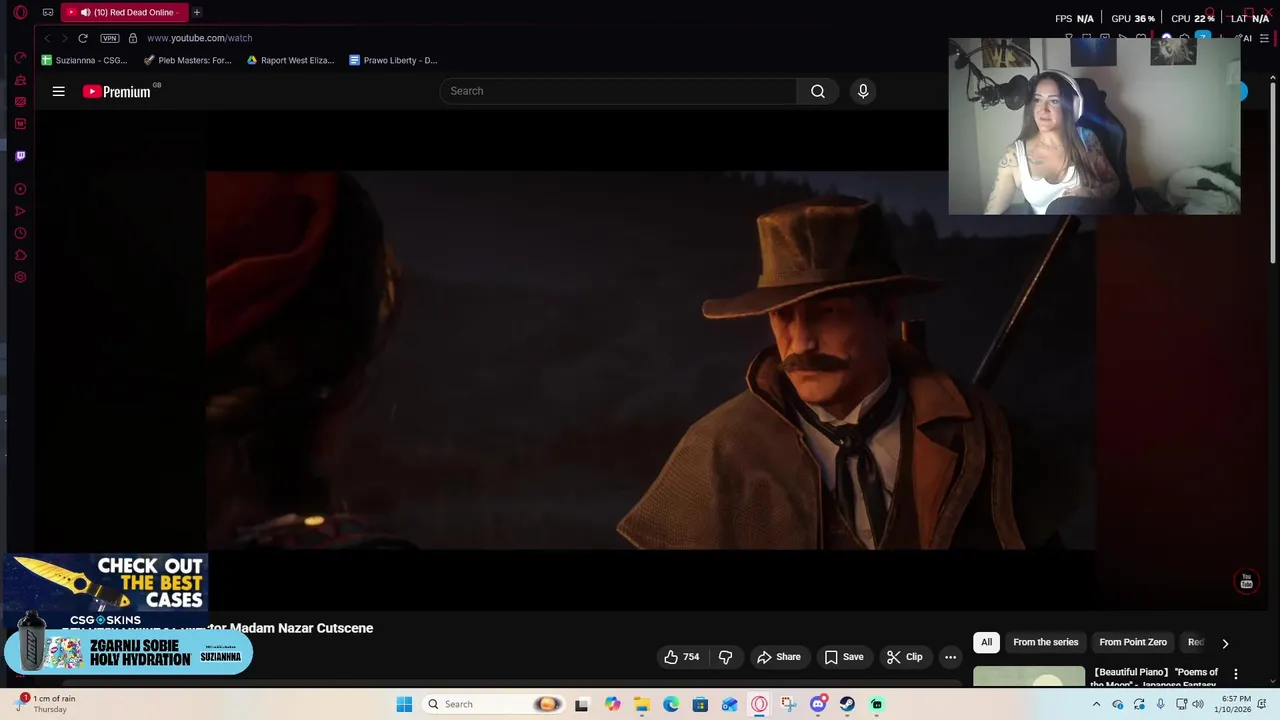Select the From the series chip
1280x720 pixels.
[1045, 642]
